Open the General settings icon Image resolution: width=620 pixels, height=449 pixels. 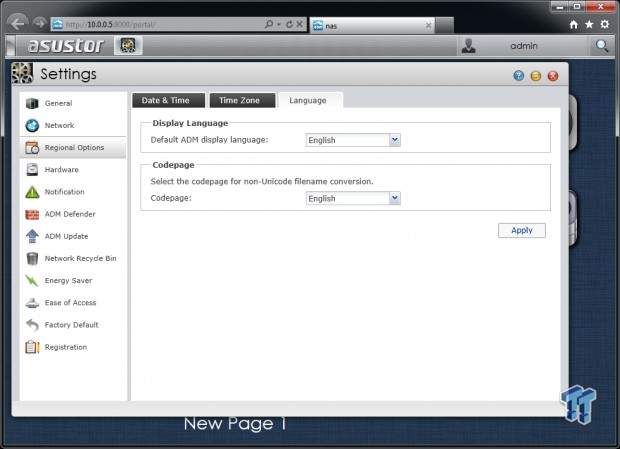click(x=32, y=103)
